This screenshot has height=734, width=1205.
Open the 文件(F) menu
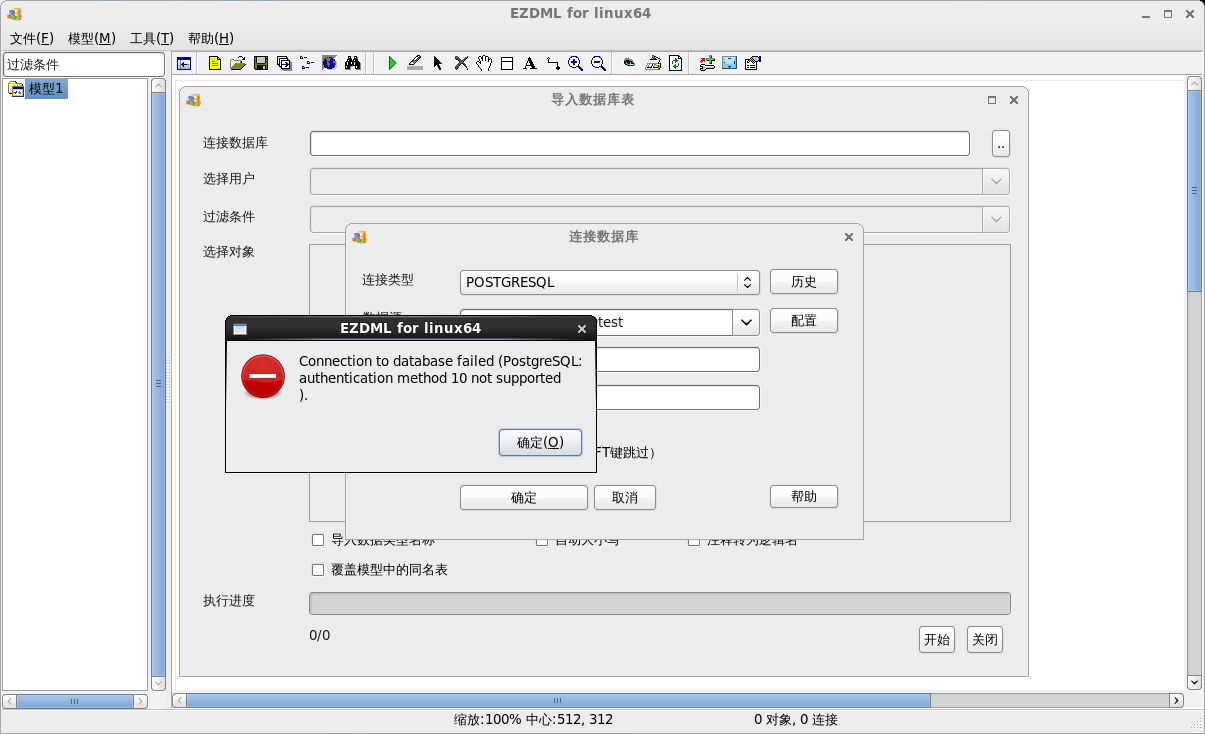click(x=31, y=38)
